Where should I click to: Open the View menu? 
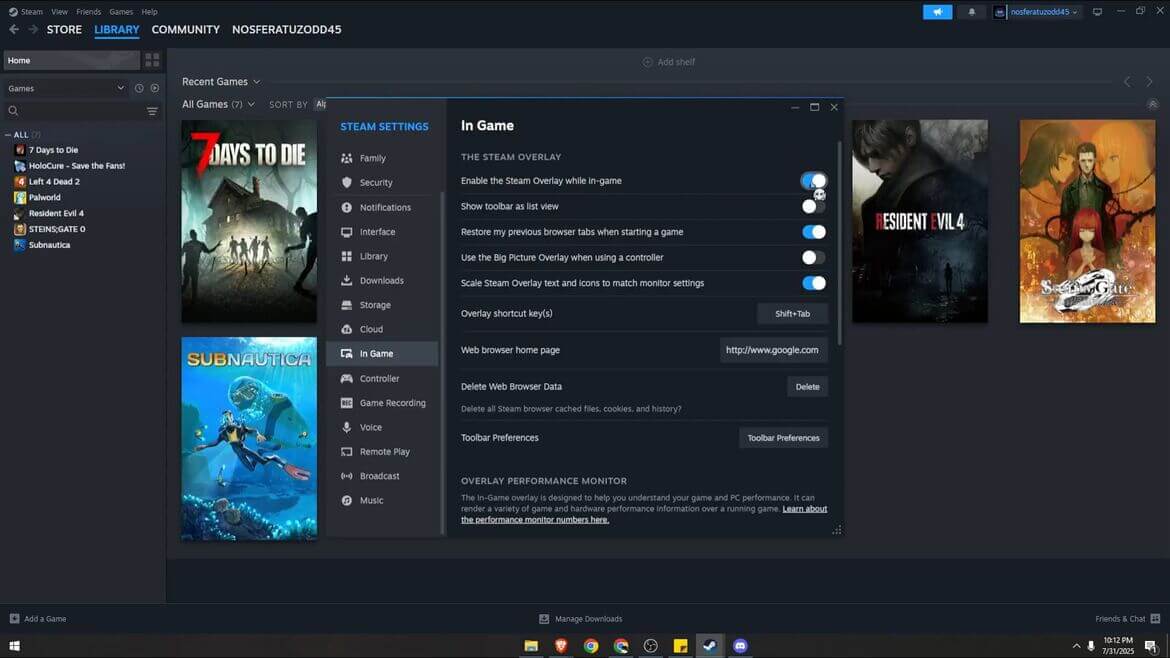click(x=60, y=12)
